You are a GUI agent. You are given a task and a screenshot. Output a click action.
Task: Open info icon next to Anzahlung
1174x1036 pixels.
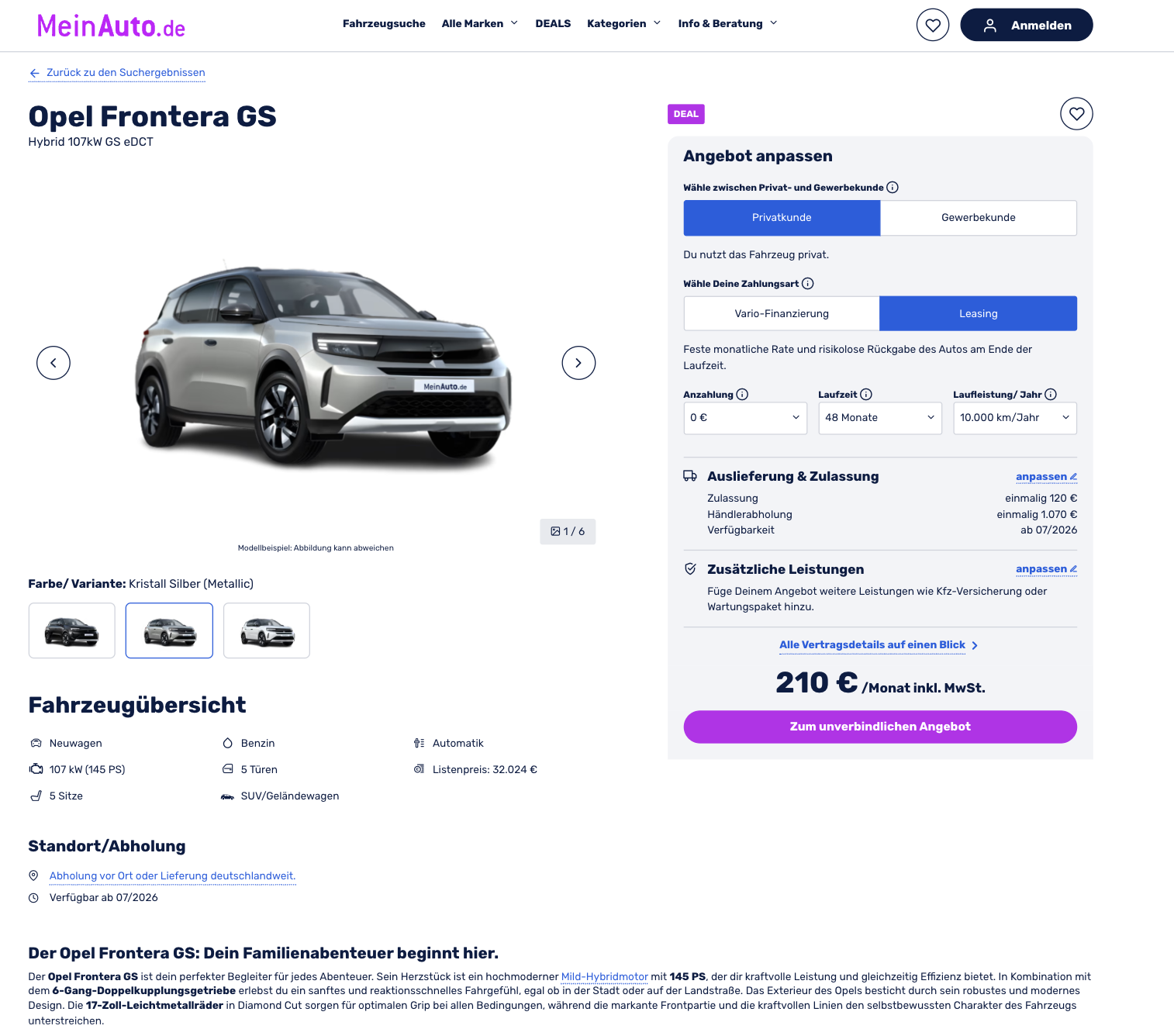click(x=742, y=394)
